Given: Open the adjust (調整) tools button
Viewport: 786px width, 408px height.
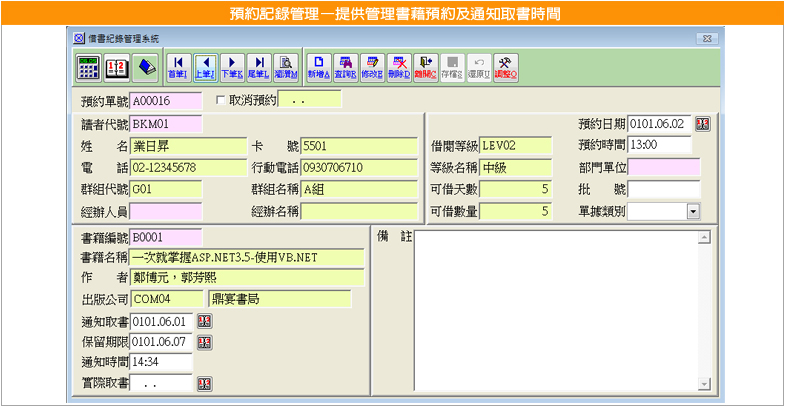Looking at the screenshot, I should (506, 67).
